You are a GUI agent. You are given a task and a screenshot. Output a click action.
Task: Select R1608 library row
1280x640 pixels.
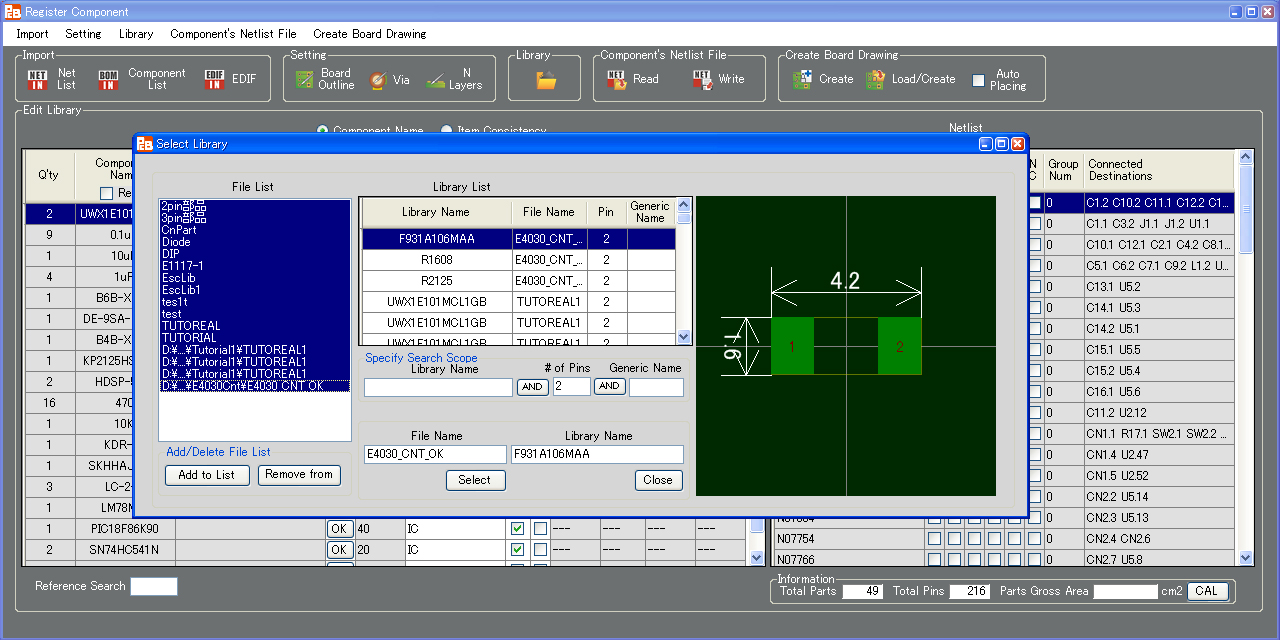click(x=518, y=260)
